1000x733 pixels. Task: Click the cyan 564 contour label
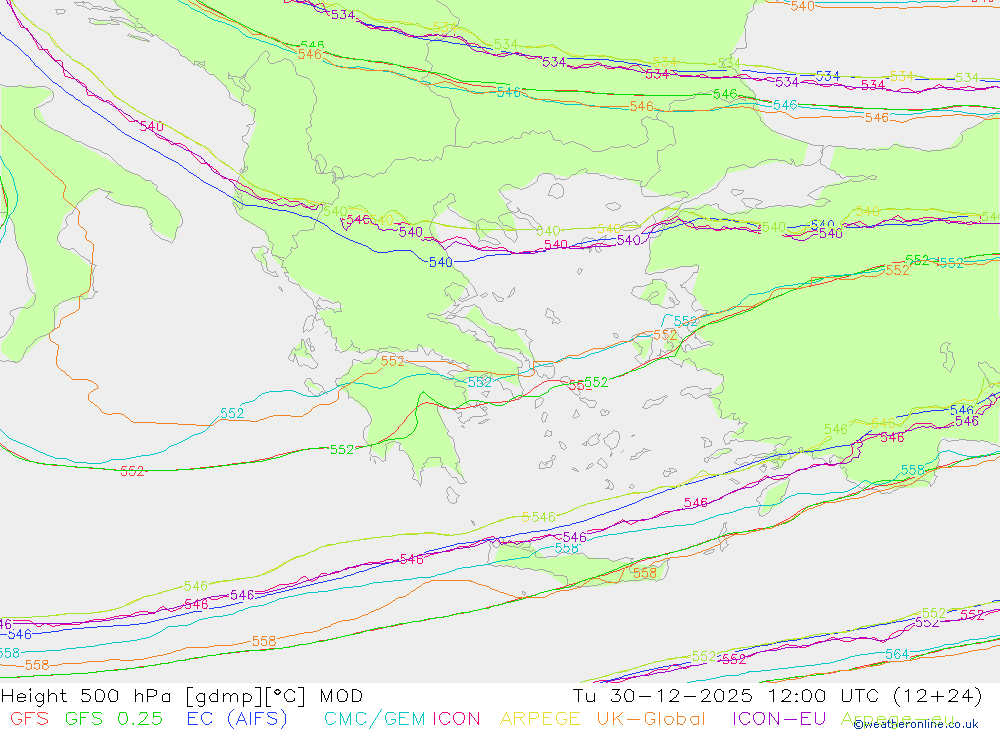pyautogui.click(x=897, y=654)
